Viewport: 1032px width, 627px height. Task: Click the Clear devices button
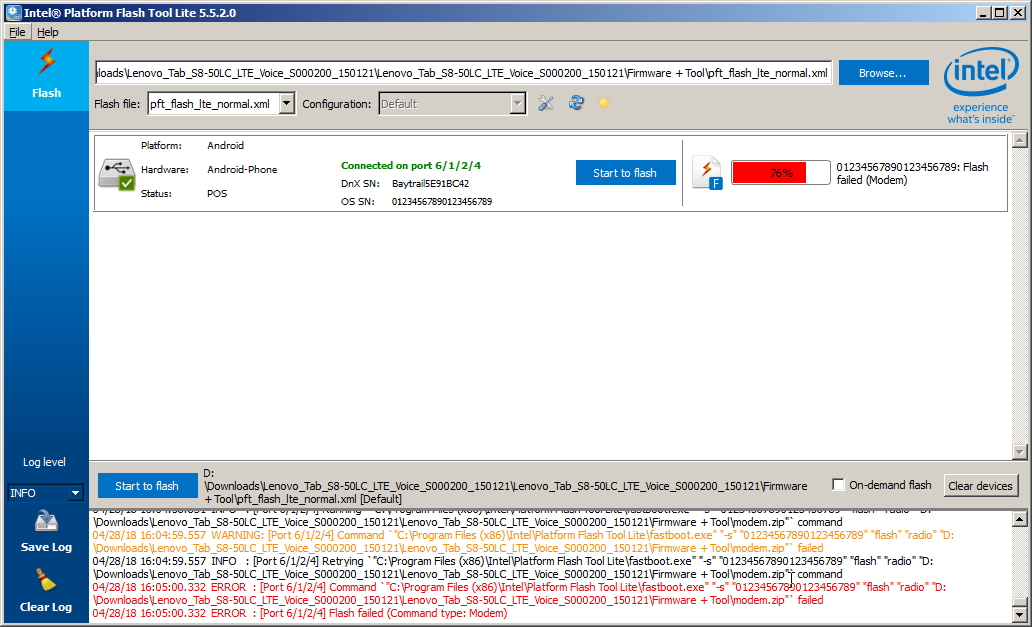pyautogui.click(x=980, y=486)
